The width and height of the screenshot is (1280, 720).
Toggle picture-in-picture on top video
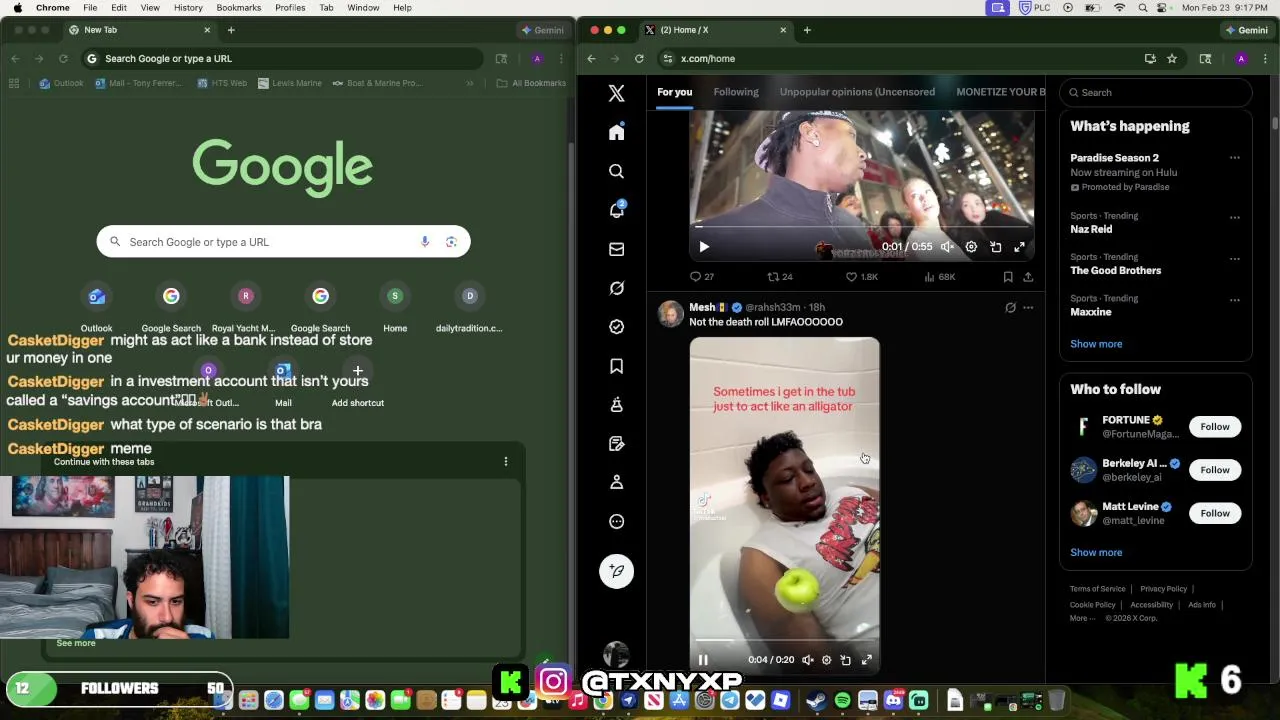click(x=996, y=246)
